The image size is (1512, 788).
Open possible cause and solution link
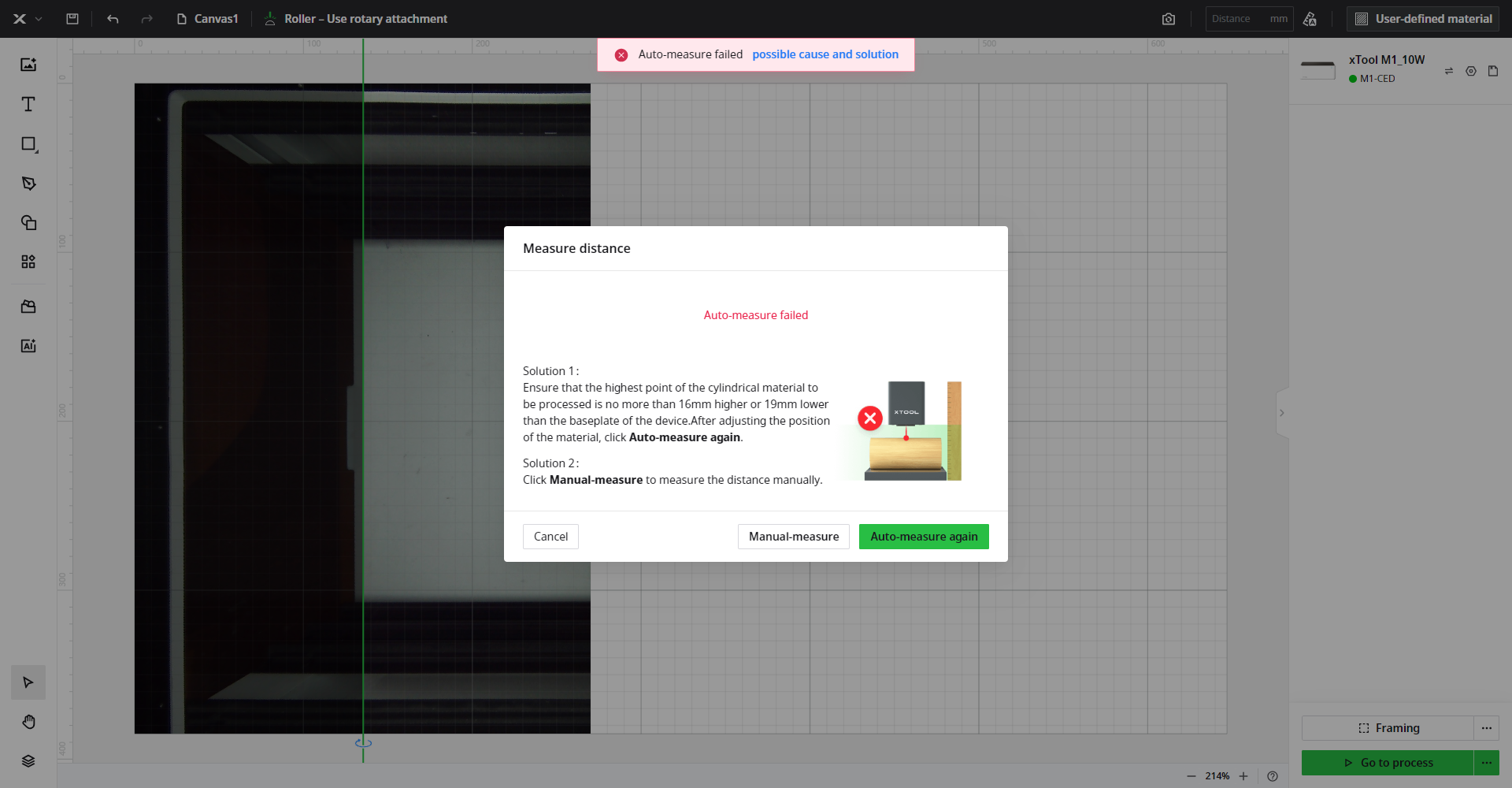click(x=825, y=54)
